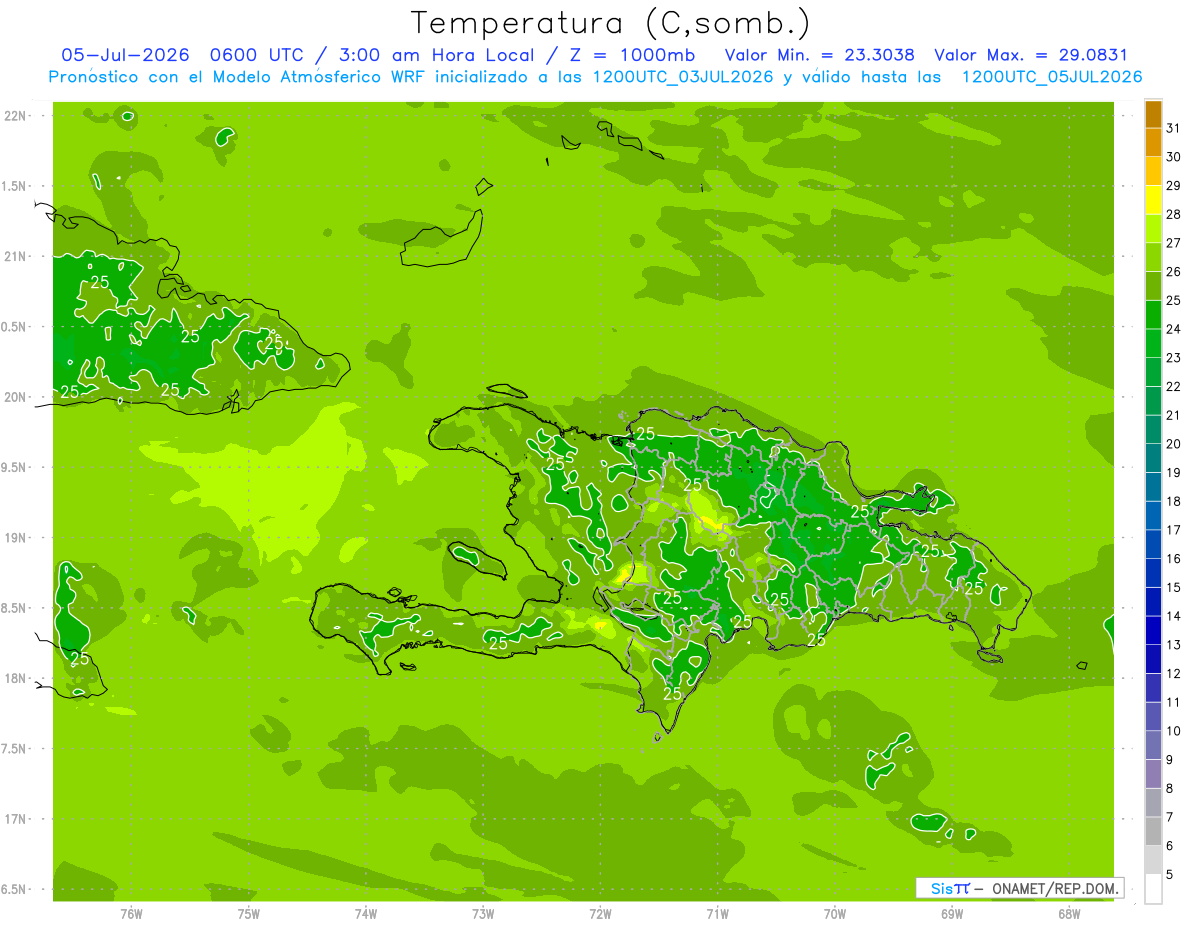
Task: Click the "19N" latitude label
Action: (x=17, y=538)
